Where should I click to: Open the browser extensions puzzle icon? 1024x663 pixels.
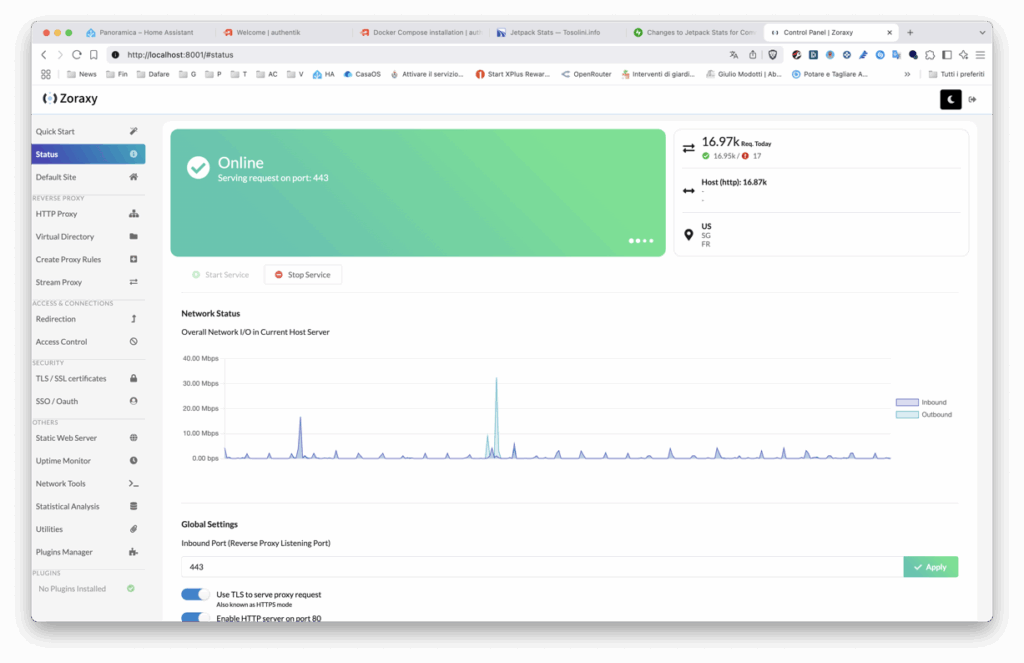click(930, 55)
